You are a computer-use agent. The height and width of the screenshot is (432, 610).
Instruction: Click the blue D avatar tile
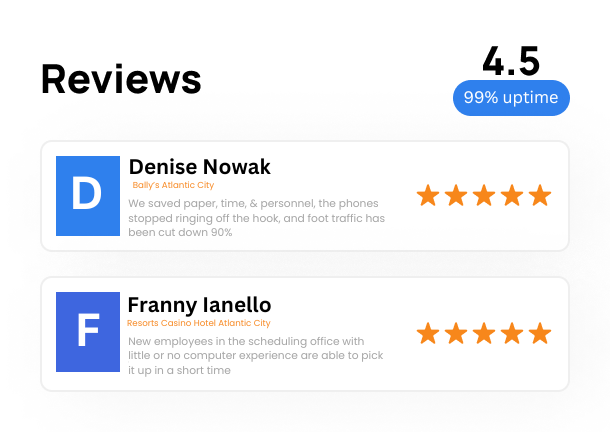tap(88, 196)
